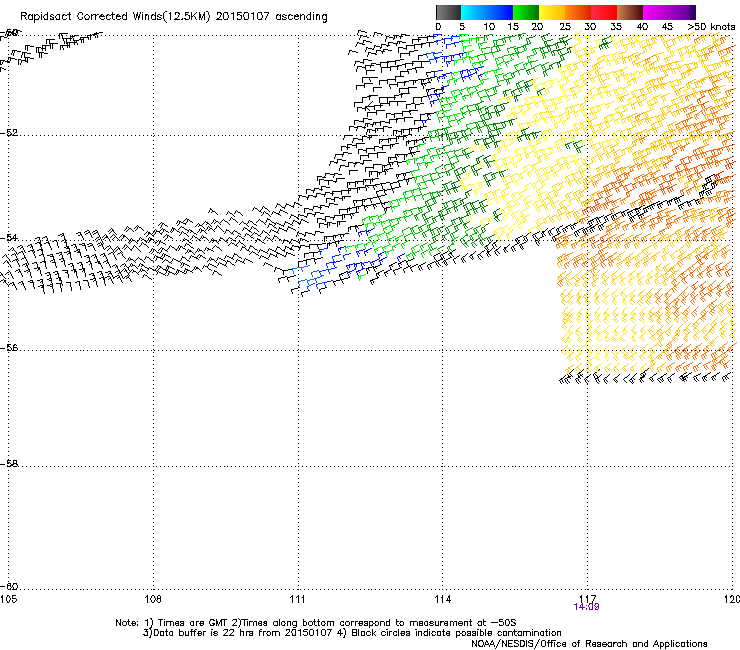The image size is (740, 650).
Task: Click the '10' legend scale label
Action: (489, 27)
